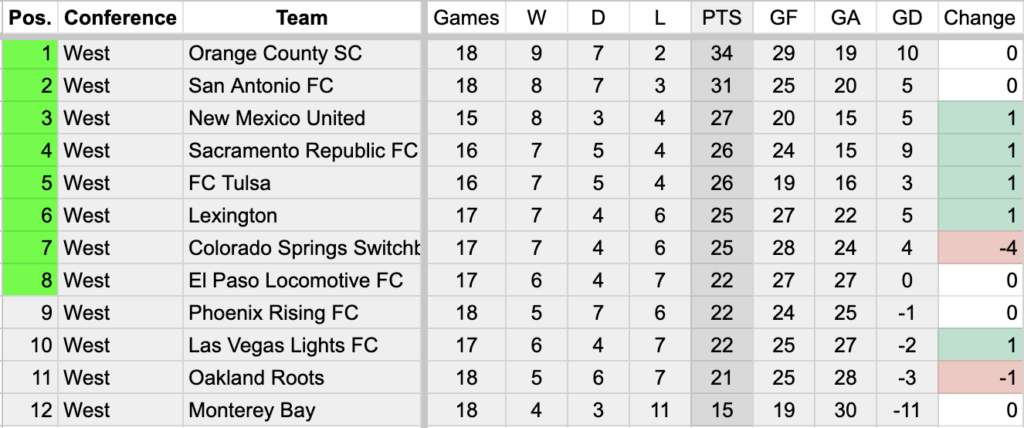This screenshot has width=1024, height=428.
Task: Click the red -4 change cell
Action: tap(981, 248)
